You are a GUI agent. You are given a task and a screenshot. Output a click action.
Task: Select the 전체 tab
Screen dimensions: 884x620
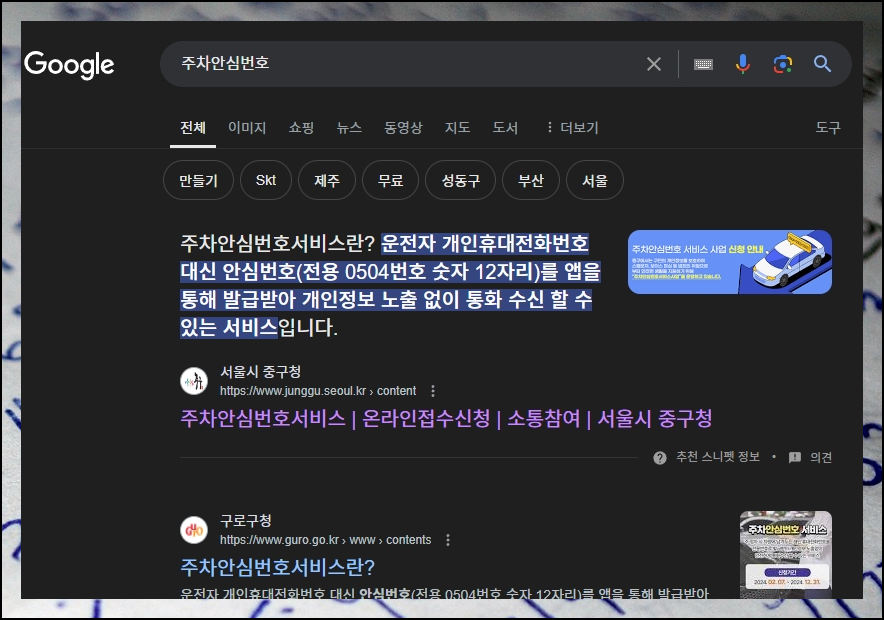(x=193, y=127)
